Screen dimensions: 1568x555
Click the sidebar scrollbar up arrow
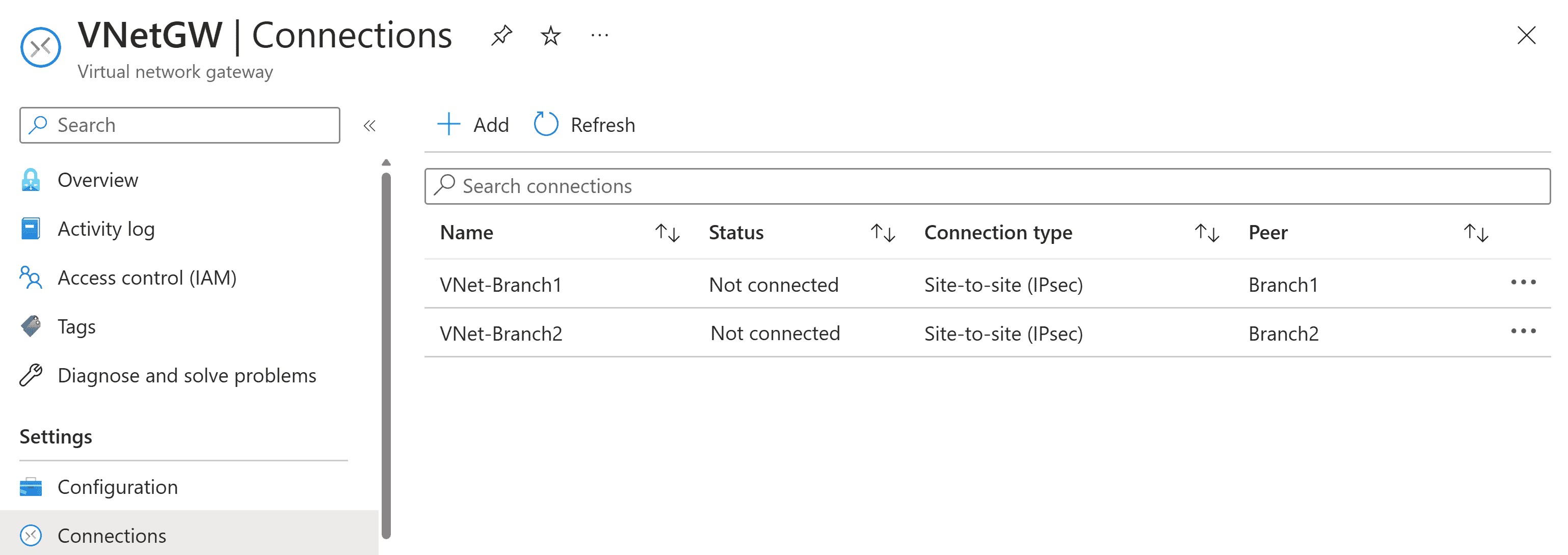tap(386, 162)
